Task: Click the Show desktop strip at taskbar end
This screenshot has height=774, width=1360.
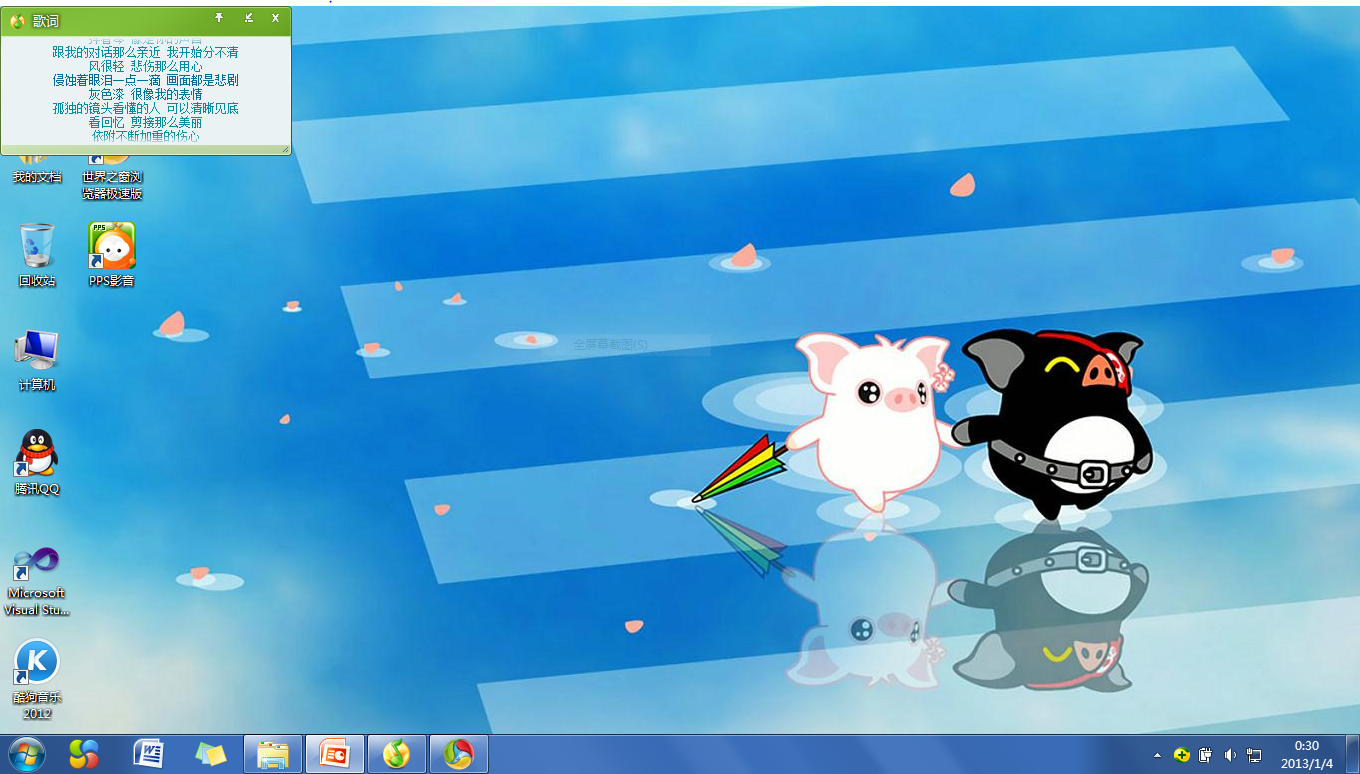Action: [1353, 754]
